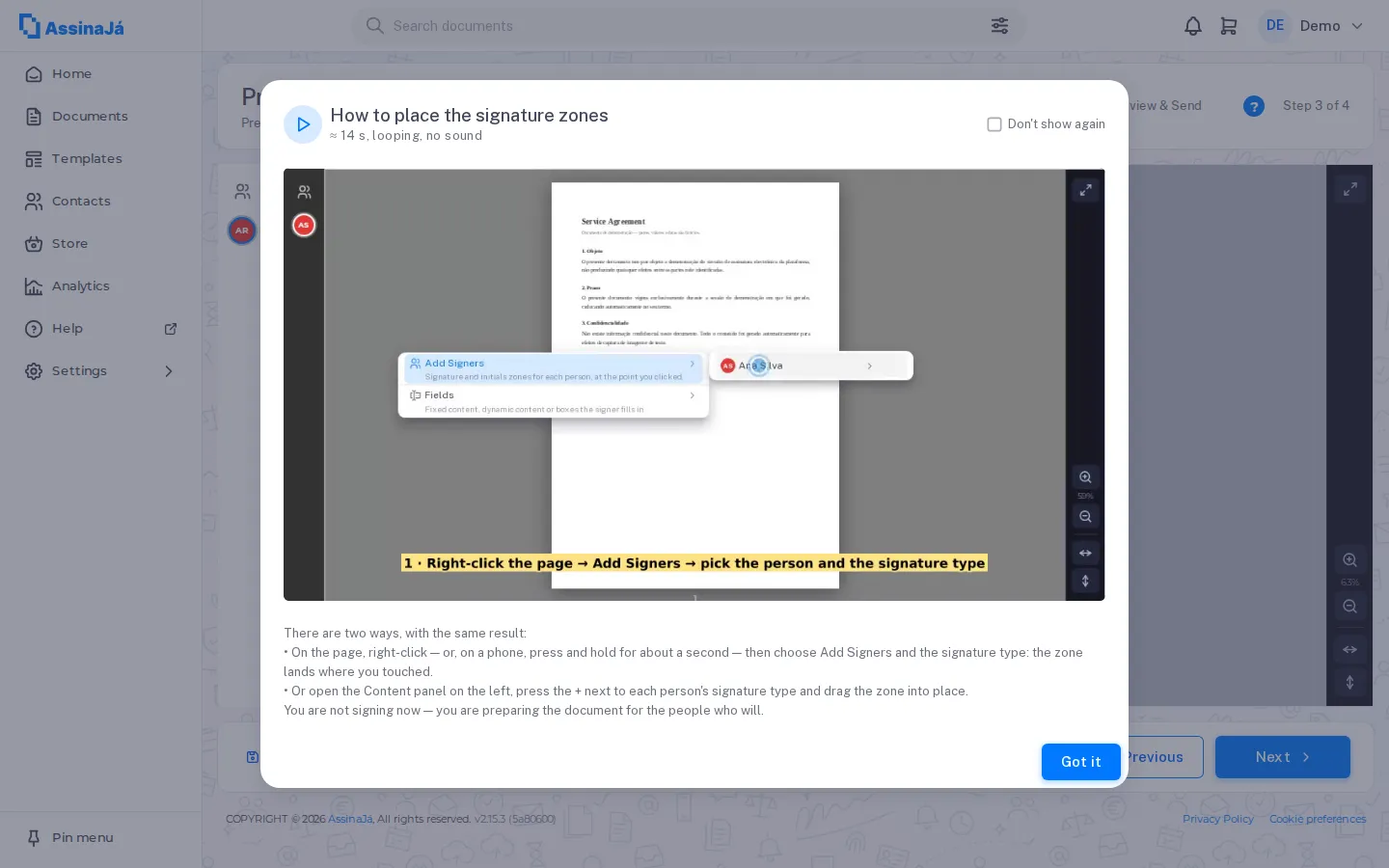Click the Previous button behind the dialog
This screenshot has height=868, width=1389.
point(1165,757)
